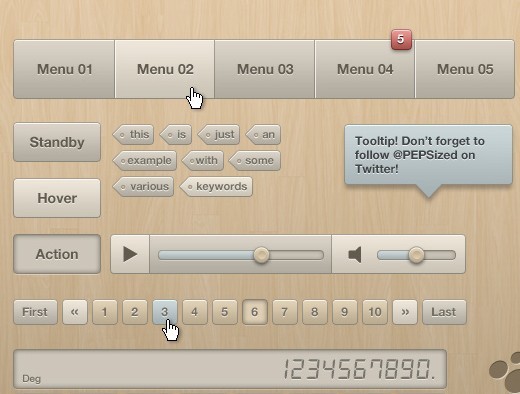Viewport: 520px width, 394px height.
Task: Open Menu 03
Action: pos(265,69)
